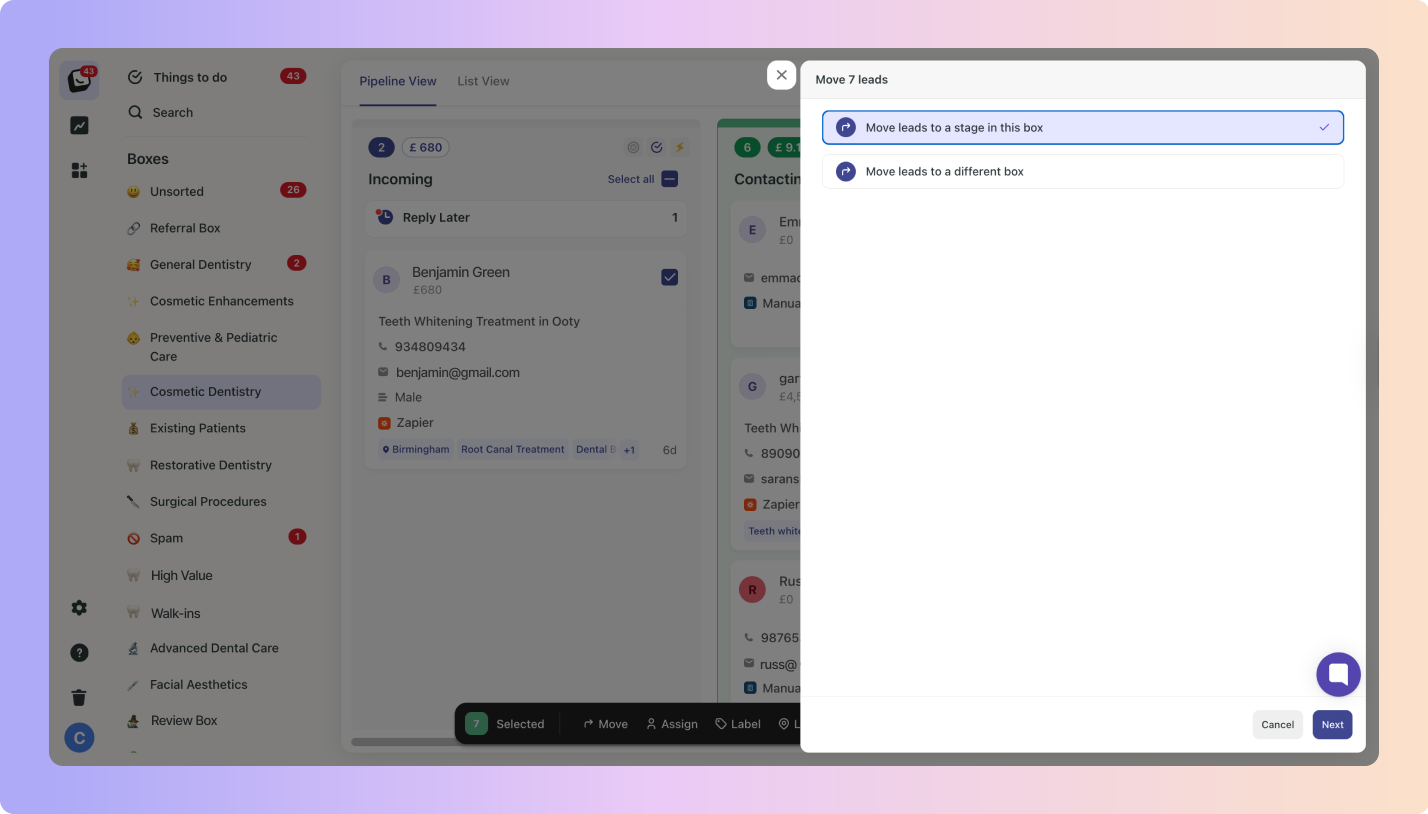The image size is (1428, 814).
Task: Click the Reply Later clock icon
Action: click(384, 216)
